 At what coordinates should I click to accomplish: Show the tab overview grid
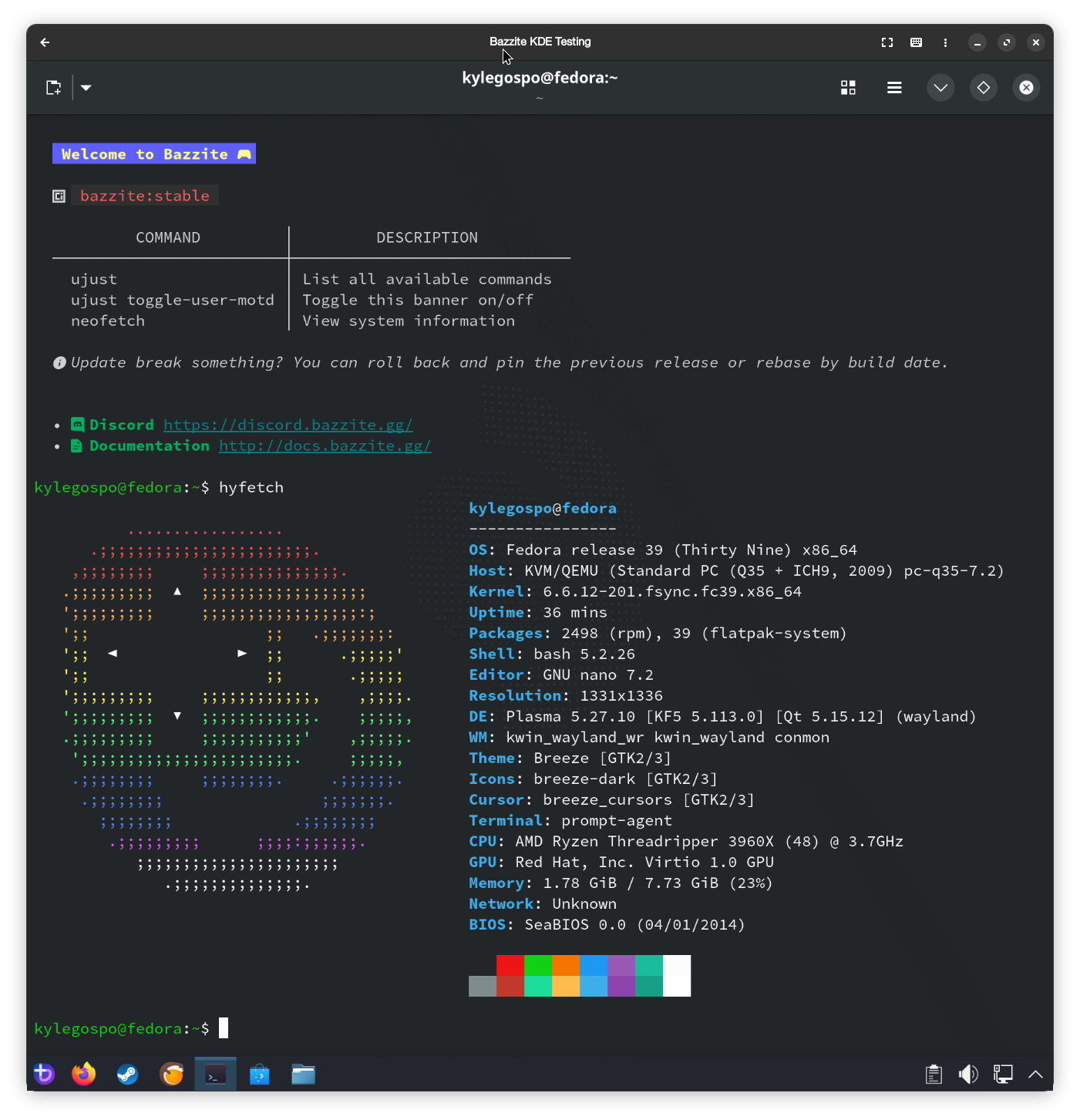coord(848,88)
